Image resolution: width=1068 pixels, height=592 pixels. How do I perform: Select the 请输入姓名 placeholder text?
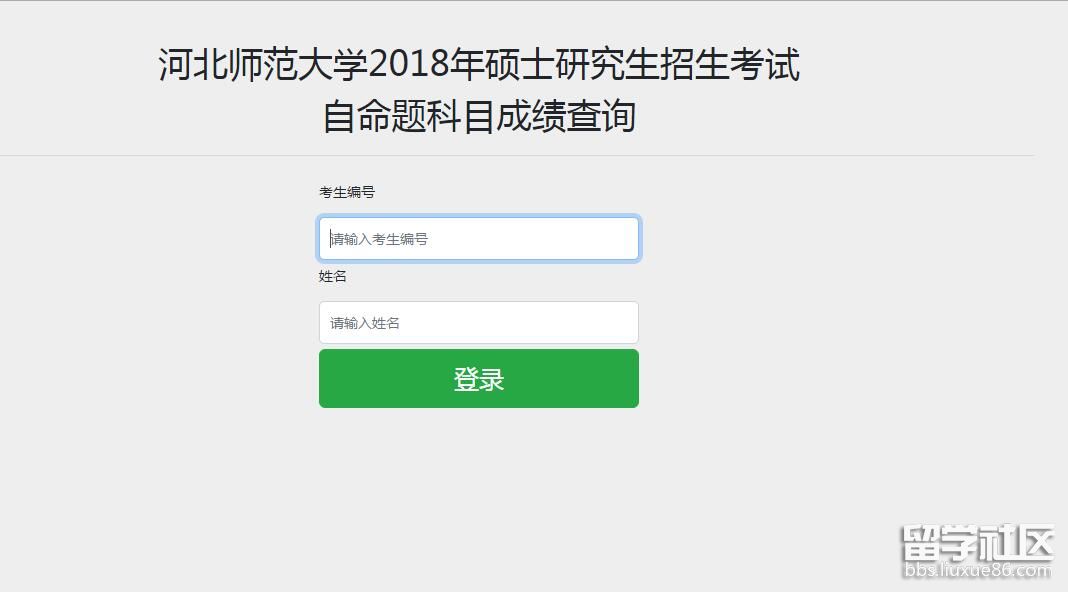coord(366,323)
